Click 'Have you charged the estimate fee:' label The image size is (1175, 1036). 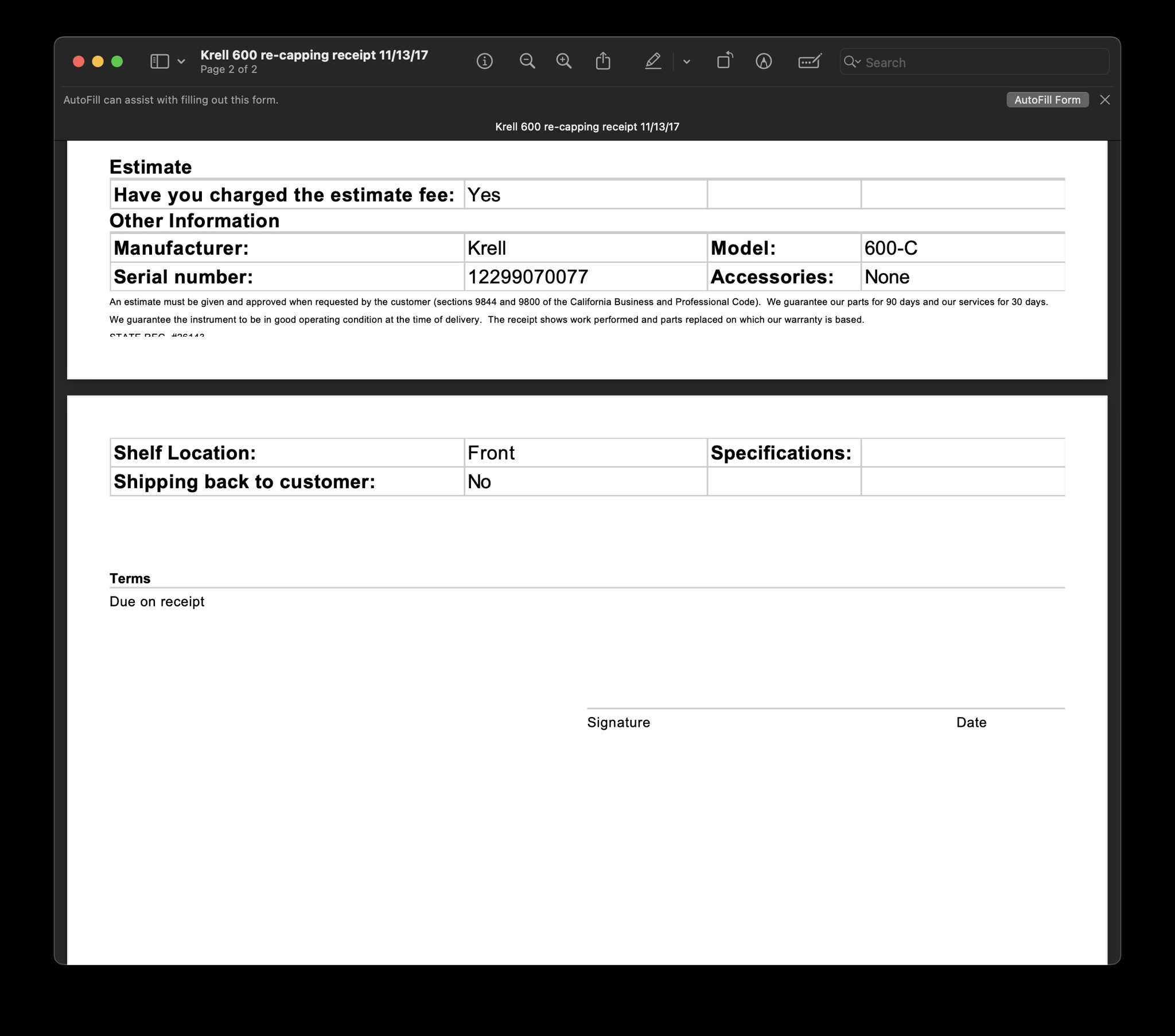[284, 195]
